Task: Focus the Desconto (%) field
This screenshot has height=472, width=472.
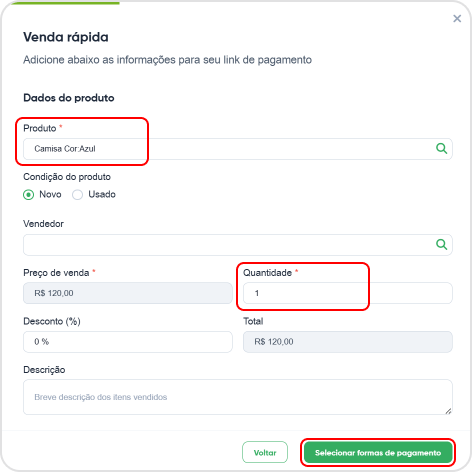Action: click(128, 342)
